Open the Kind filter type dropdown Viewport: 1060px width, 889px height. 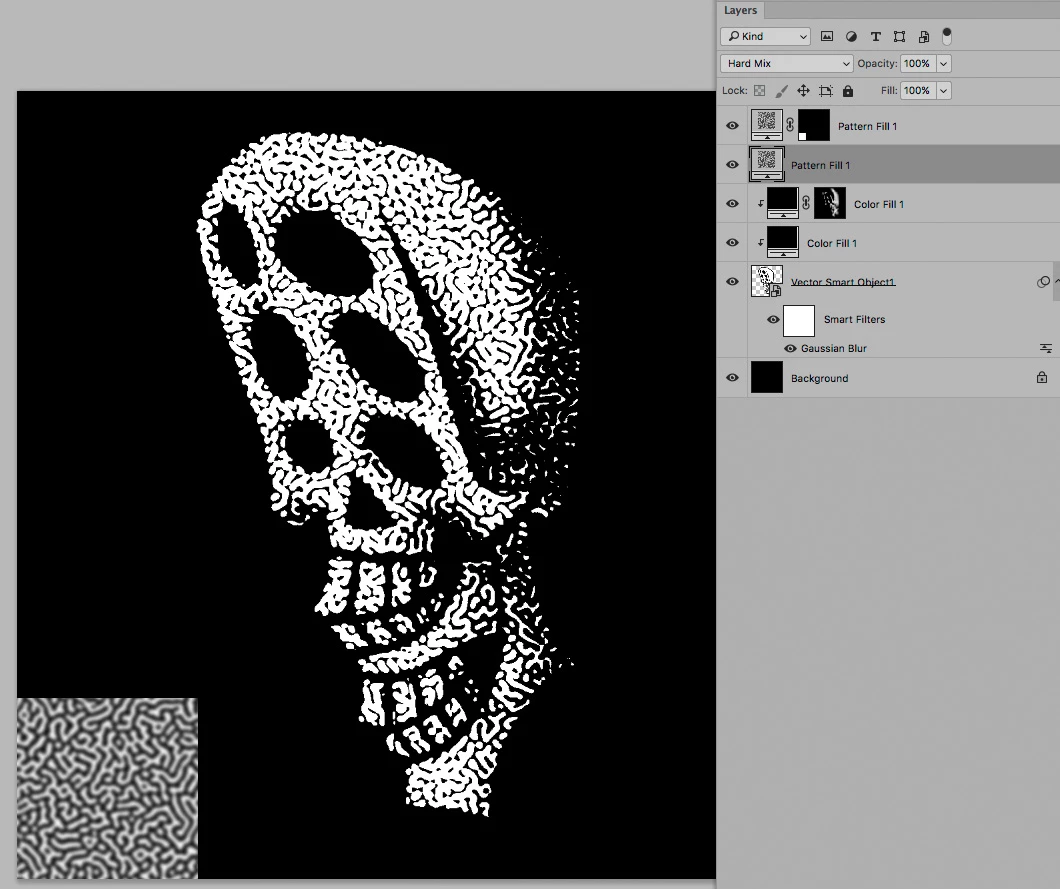click(765, 37)
